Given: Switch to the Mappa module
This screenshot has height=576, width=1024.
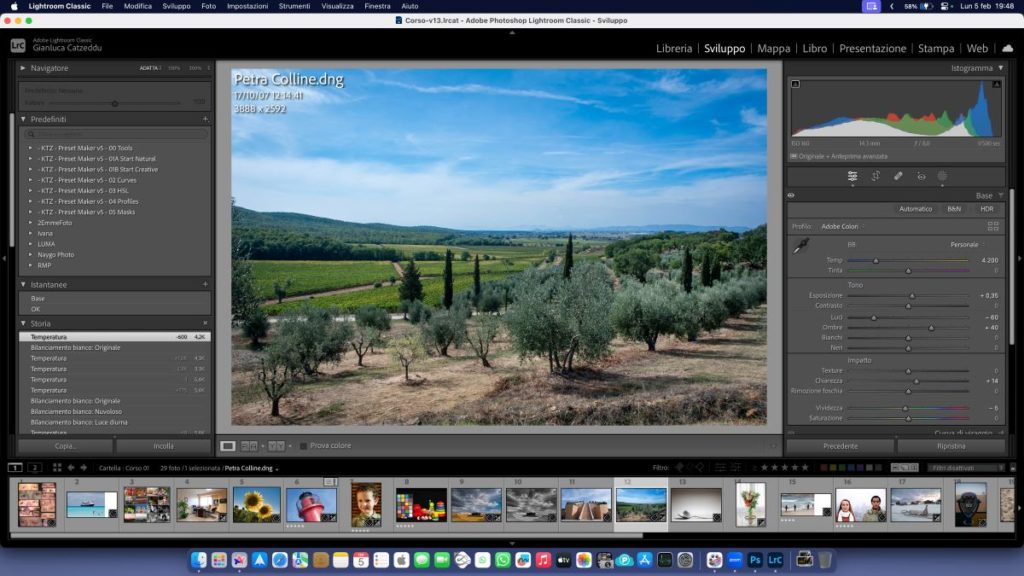Looking at the screenshot, I should [773, 48].
